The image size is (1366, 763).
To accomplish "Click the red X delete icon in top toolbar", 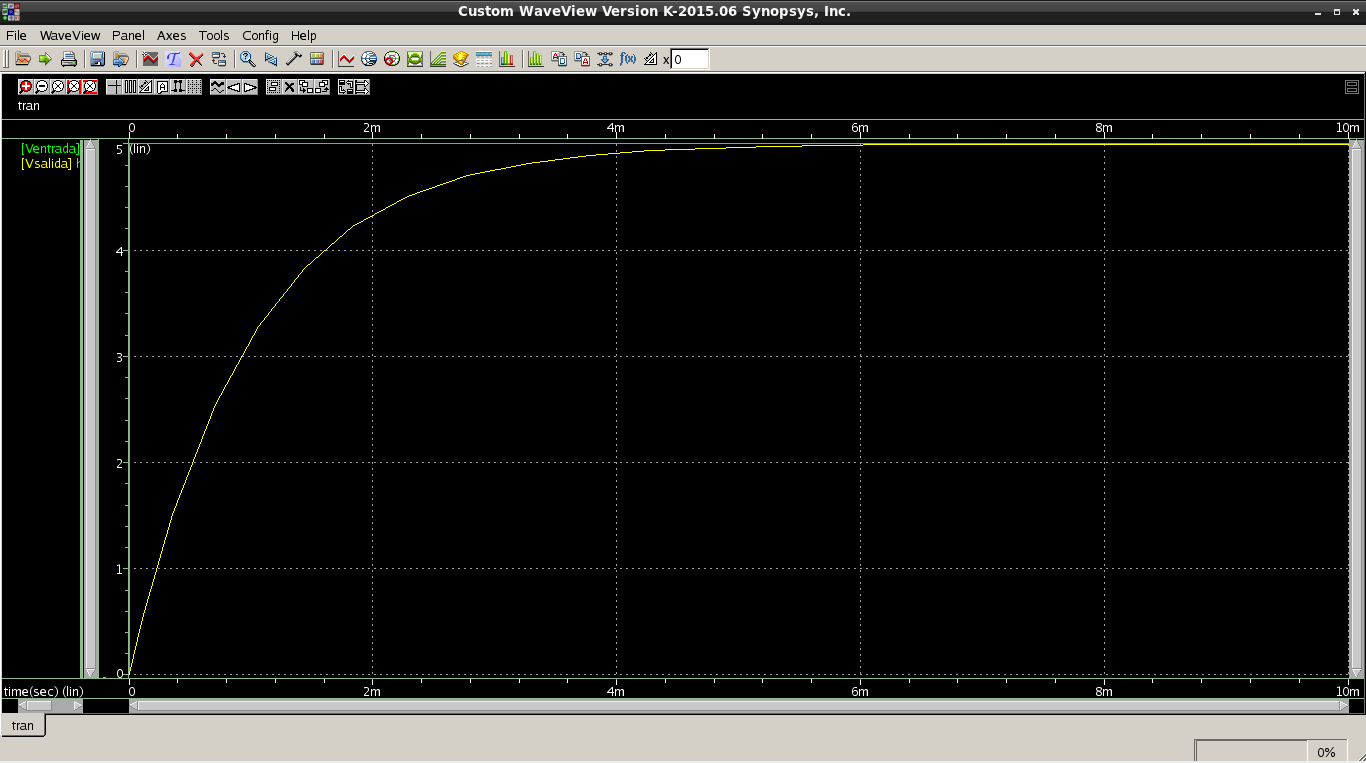I will 196,59.
